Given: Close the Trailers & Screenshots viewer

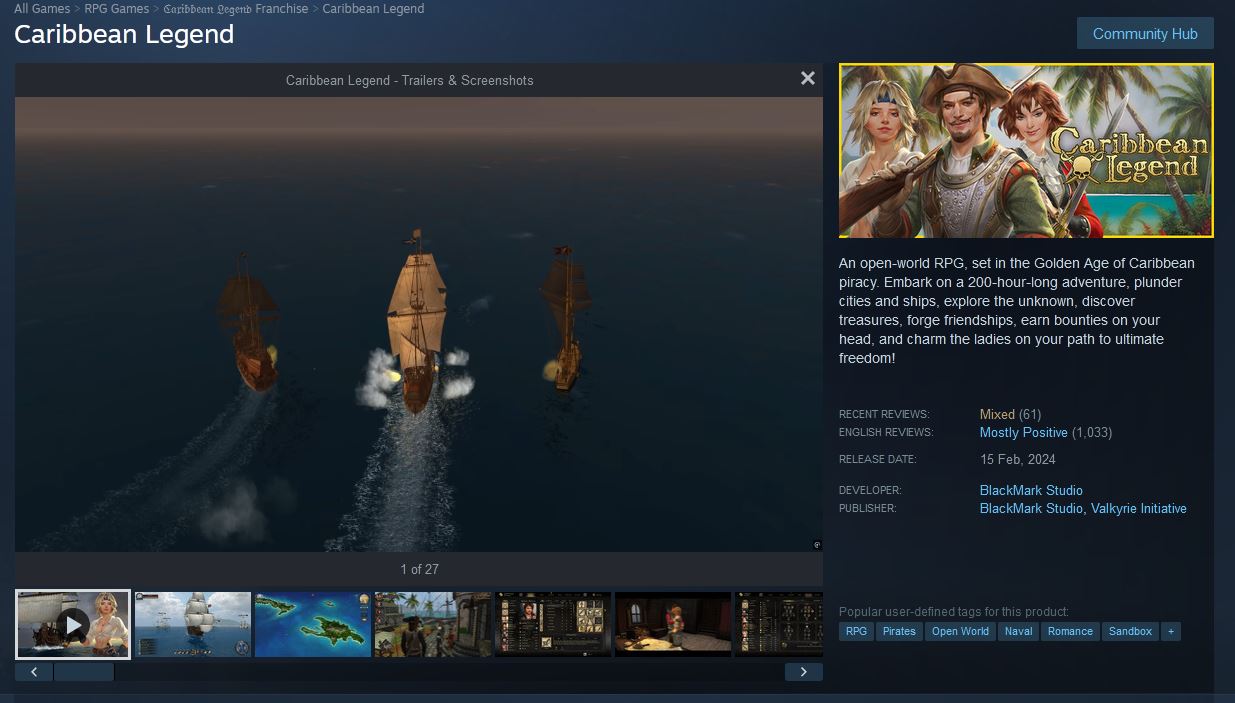Looking at the screenshot, I should coord(808,79).
